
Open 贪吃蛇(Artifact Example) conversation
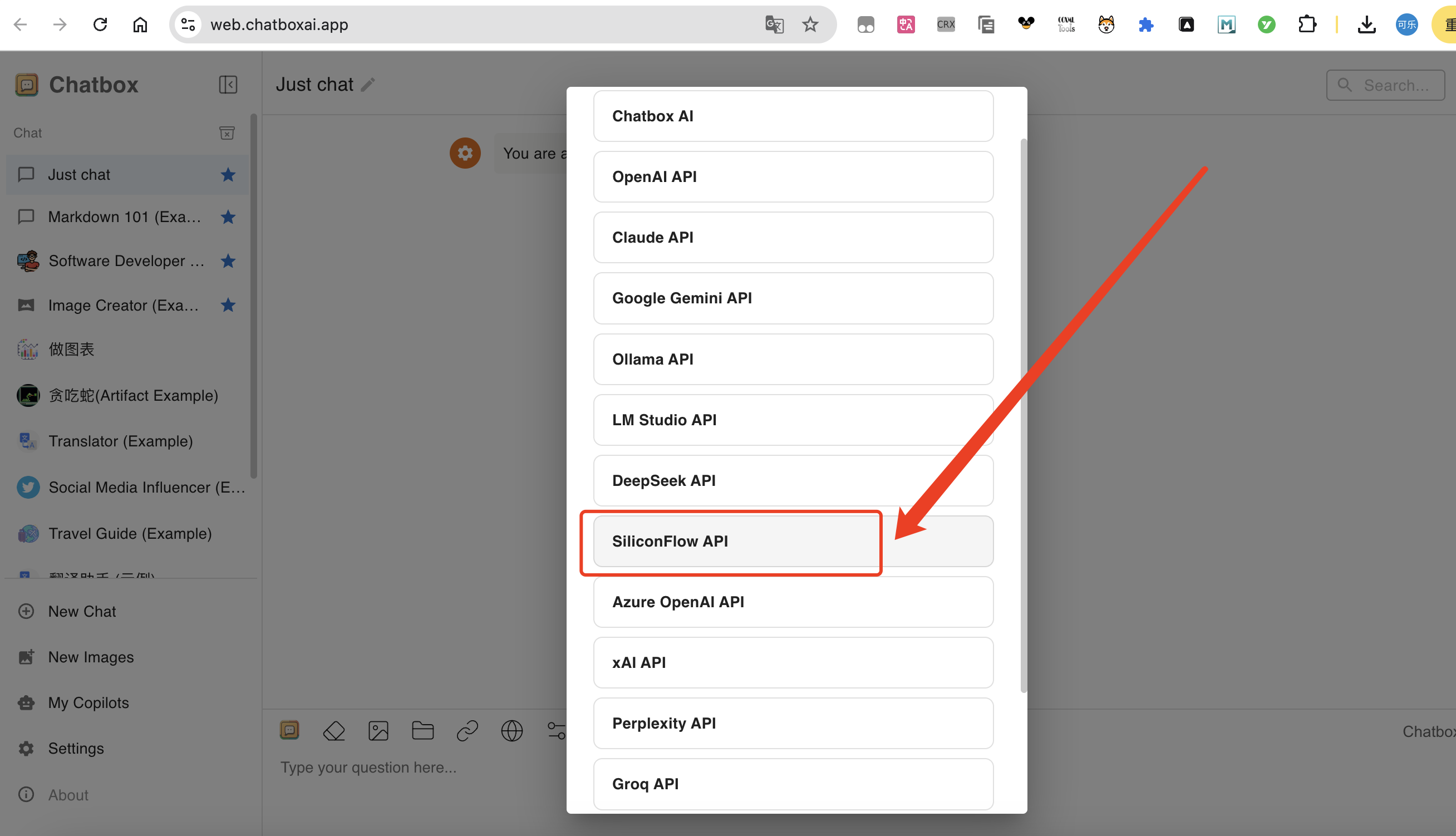(127, 396)
